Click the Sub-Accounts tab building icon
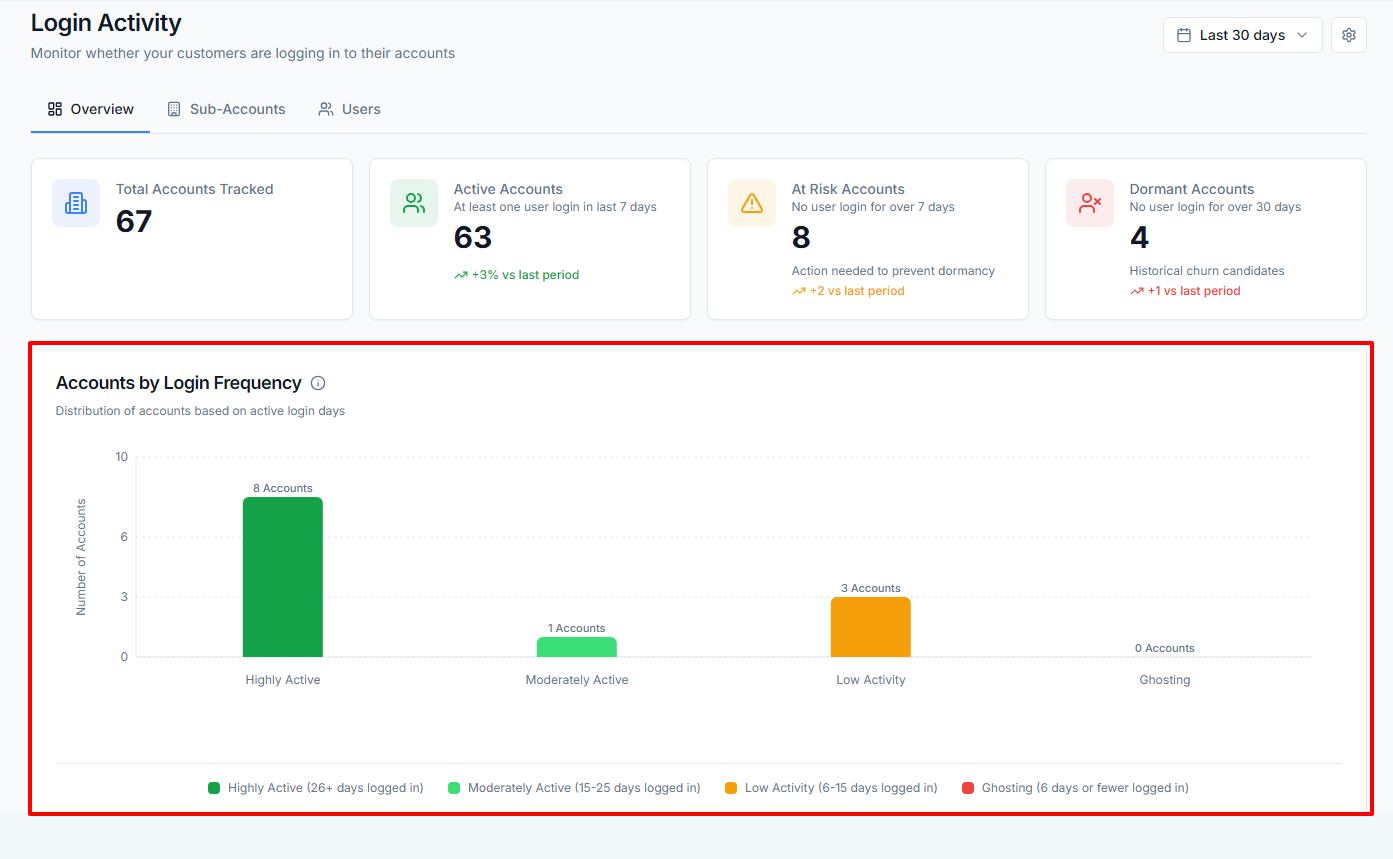Screen dimensions: 1393x859 point(174,109)
